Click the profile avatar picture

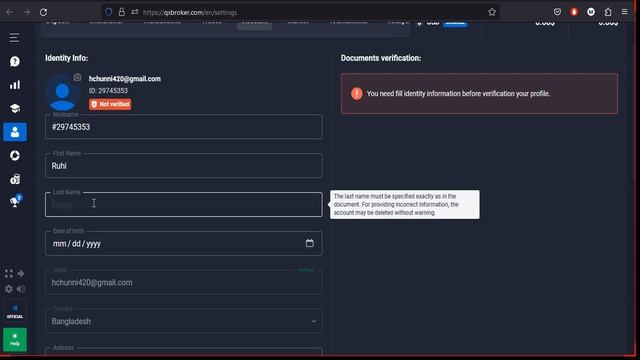pyautogui.click(x=62, y=93)
